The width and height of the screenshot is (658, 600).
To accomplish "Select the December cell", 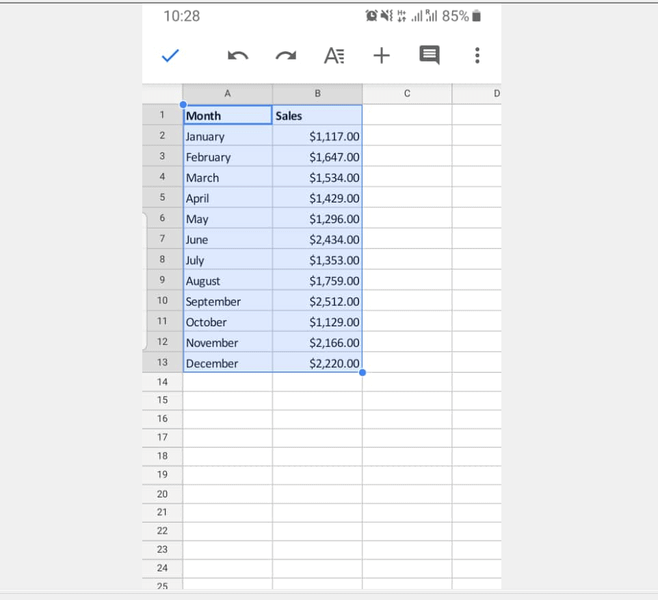I will tap(227, 362).
